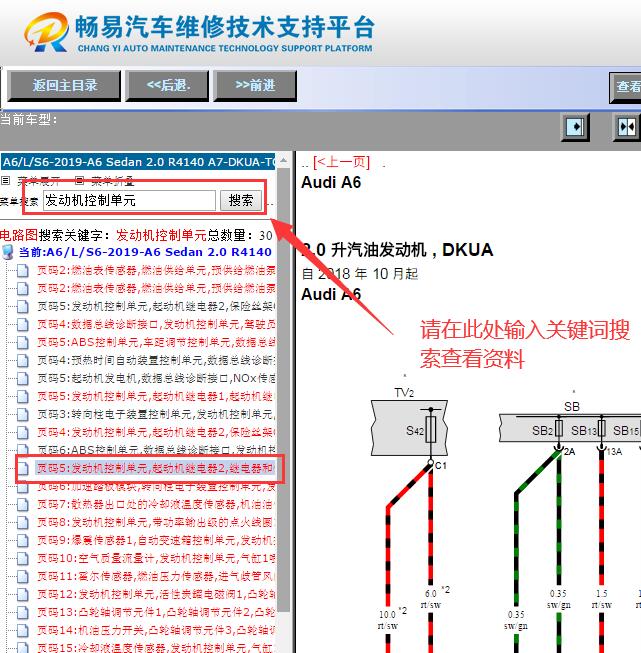This screenshot has height=653, width=641.
Task: Click the SB13 fuse in wiring diagram
Action: coord(601,429)
